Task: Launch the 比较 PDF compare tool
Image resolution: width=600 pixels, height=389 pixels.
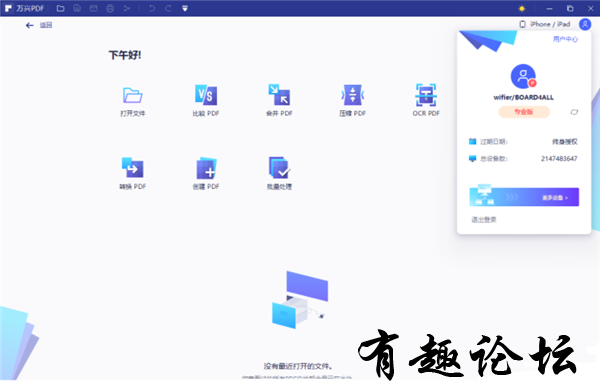Action: click(206, 101)
